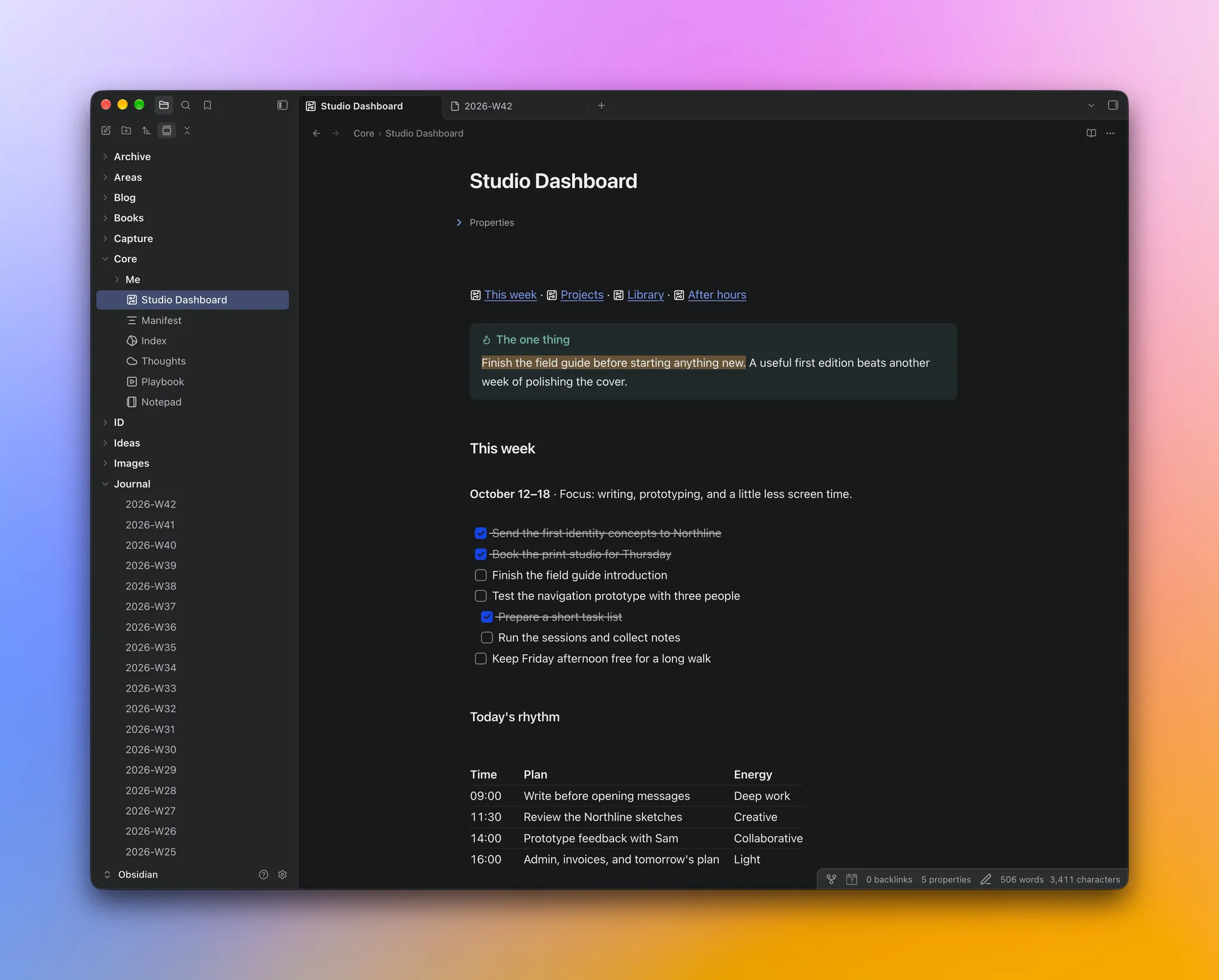Open the Obsidian vault switcher
Screen dimensions: 1219x980
[132, 875]
